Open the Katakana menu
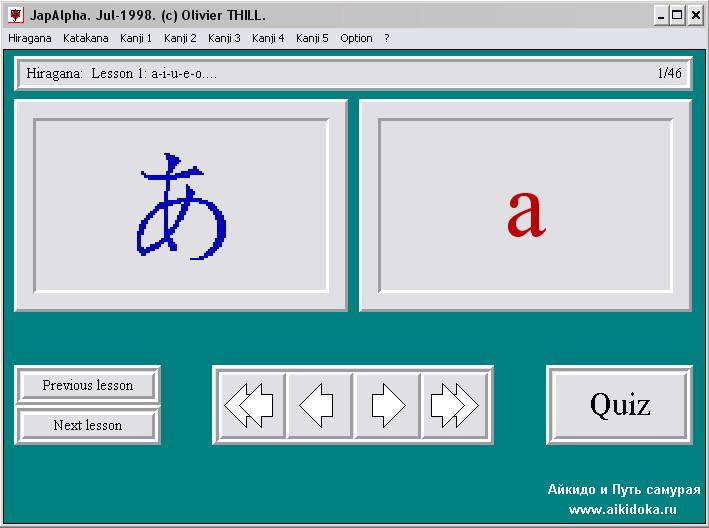This screenshot has height=528, width=709. coord(85,38)
